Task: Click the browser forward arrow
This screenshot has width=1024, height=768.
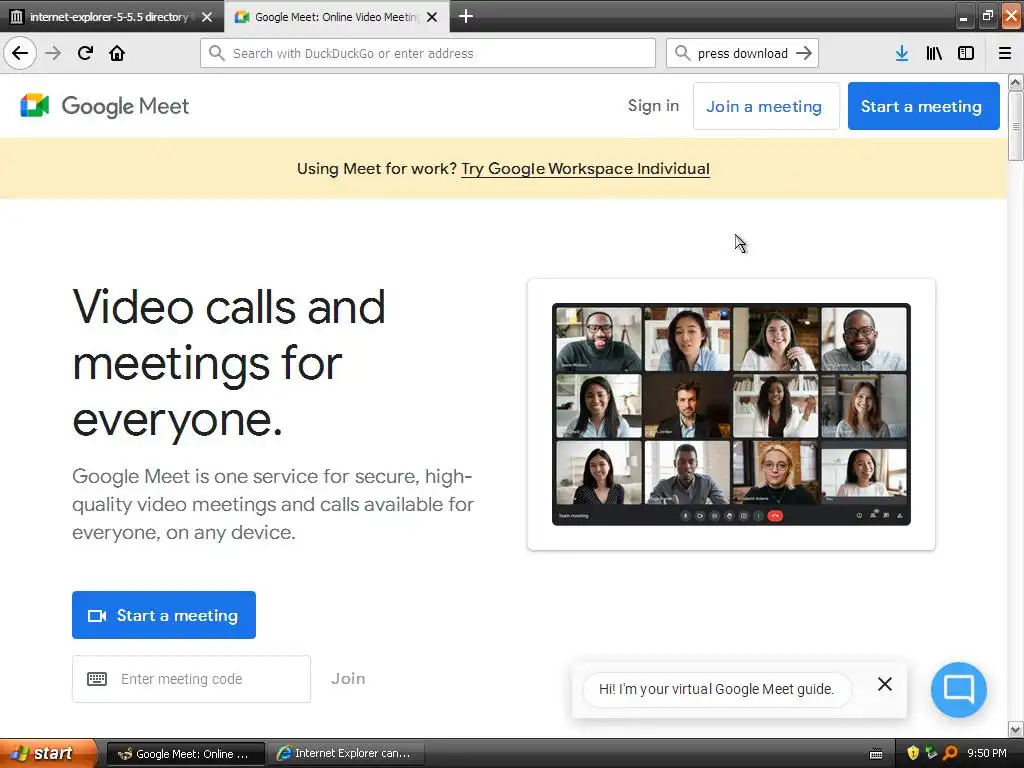Action: point(53,53)
